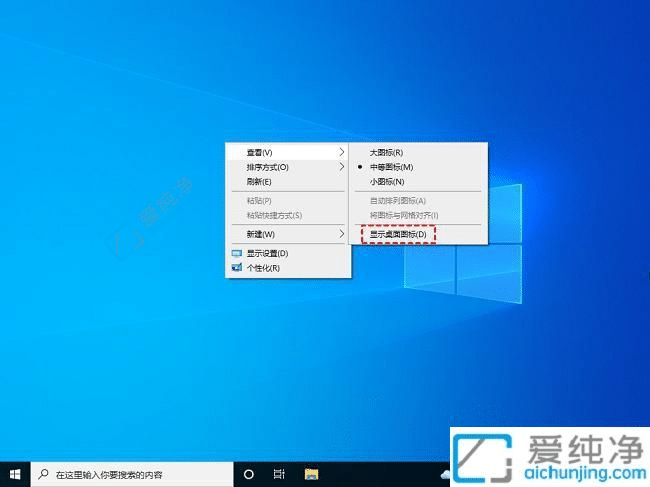Expand the 排序方式(O) submenu arrow
The width and height of the screenshot is (650, 487).
[342, 167]
